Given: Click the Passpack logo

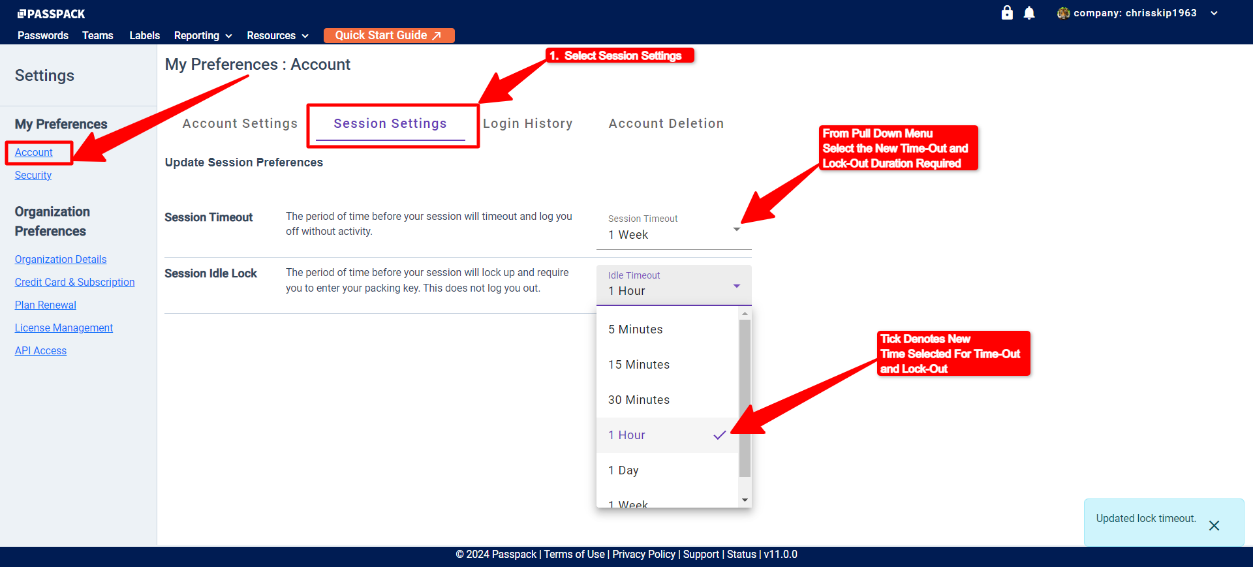Looking at the screenshot, I should point(49,13).
